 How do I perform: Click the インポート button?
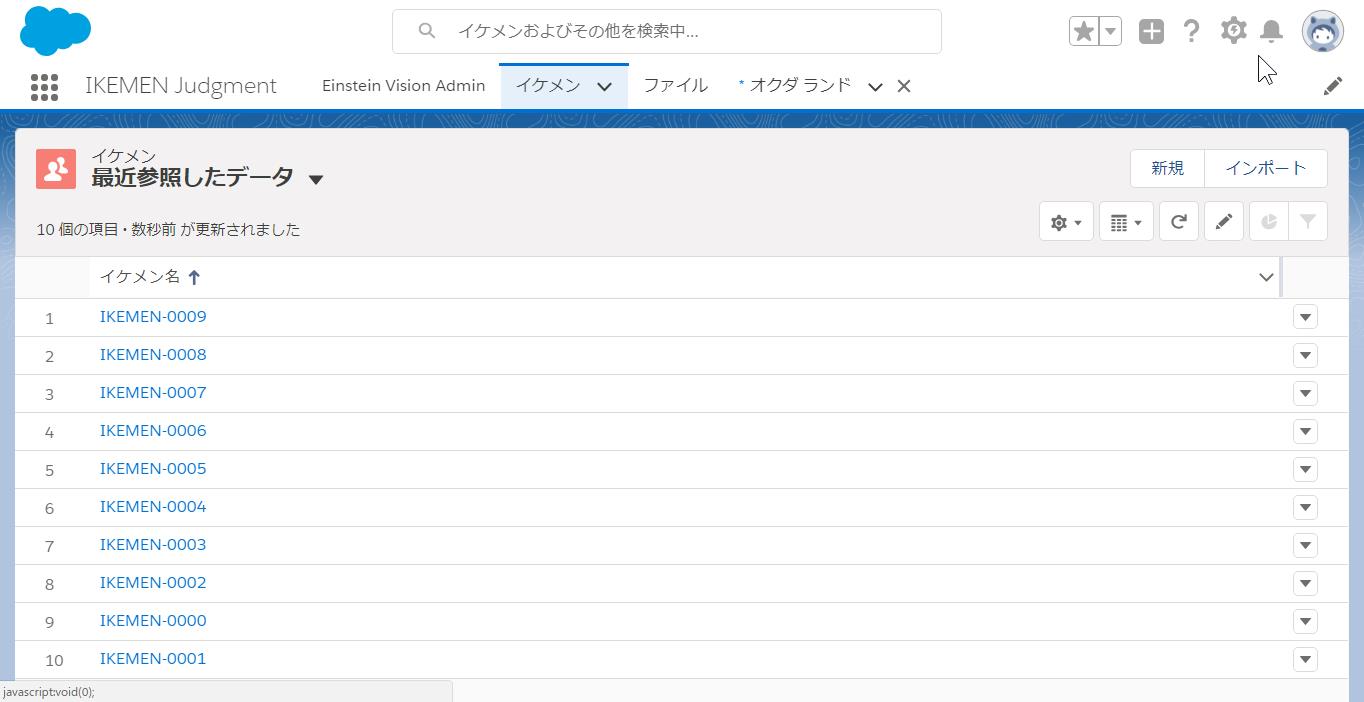coord(1266,168)
